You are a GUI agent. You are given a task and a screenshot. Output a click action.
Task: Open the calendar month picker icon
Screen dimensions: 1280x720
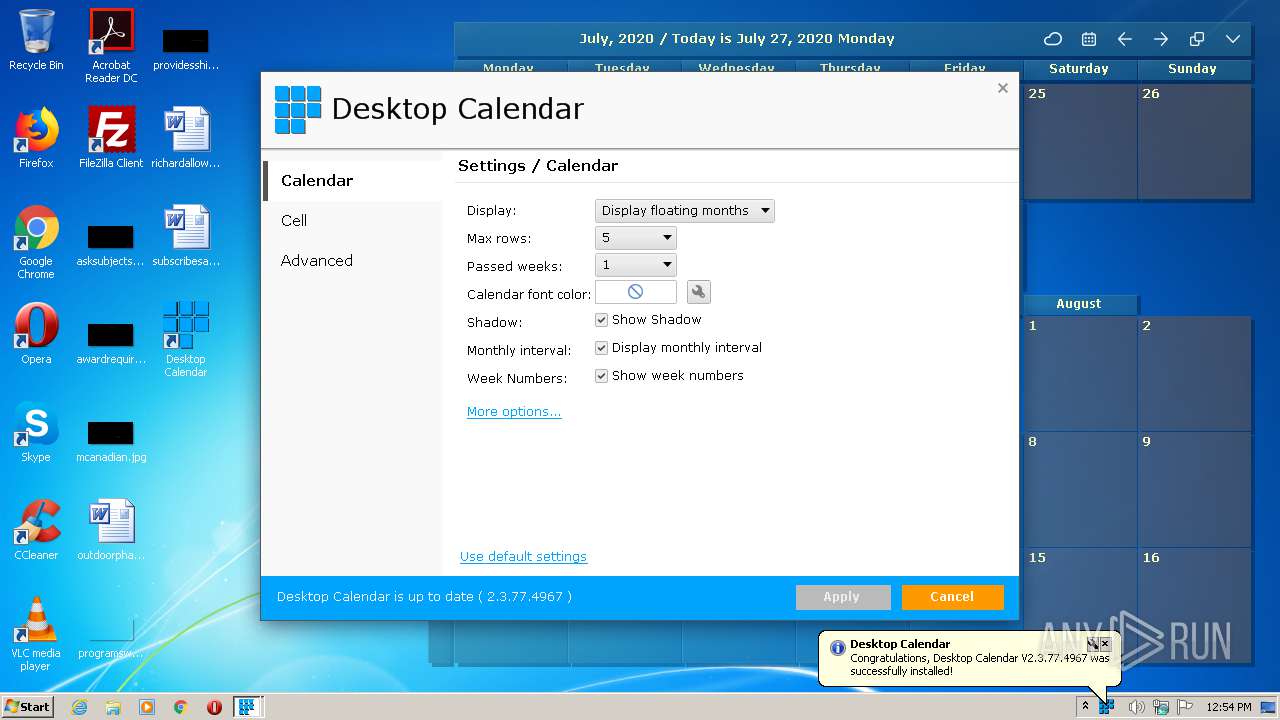click(1089, 39)
